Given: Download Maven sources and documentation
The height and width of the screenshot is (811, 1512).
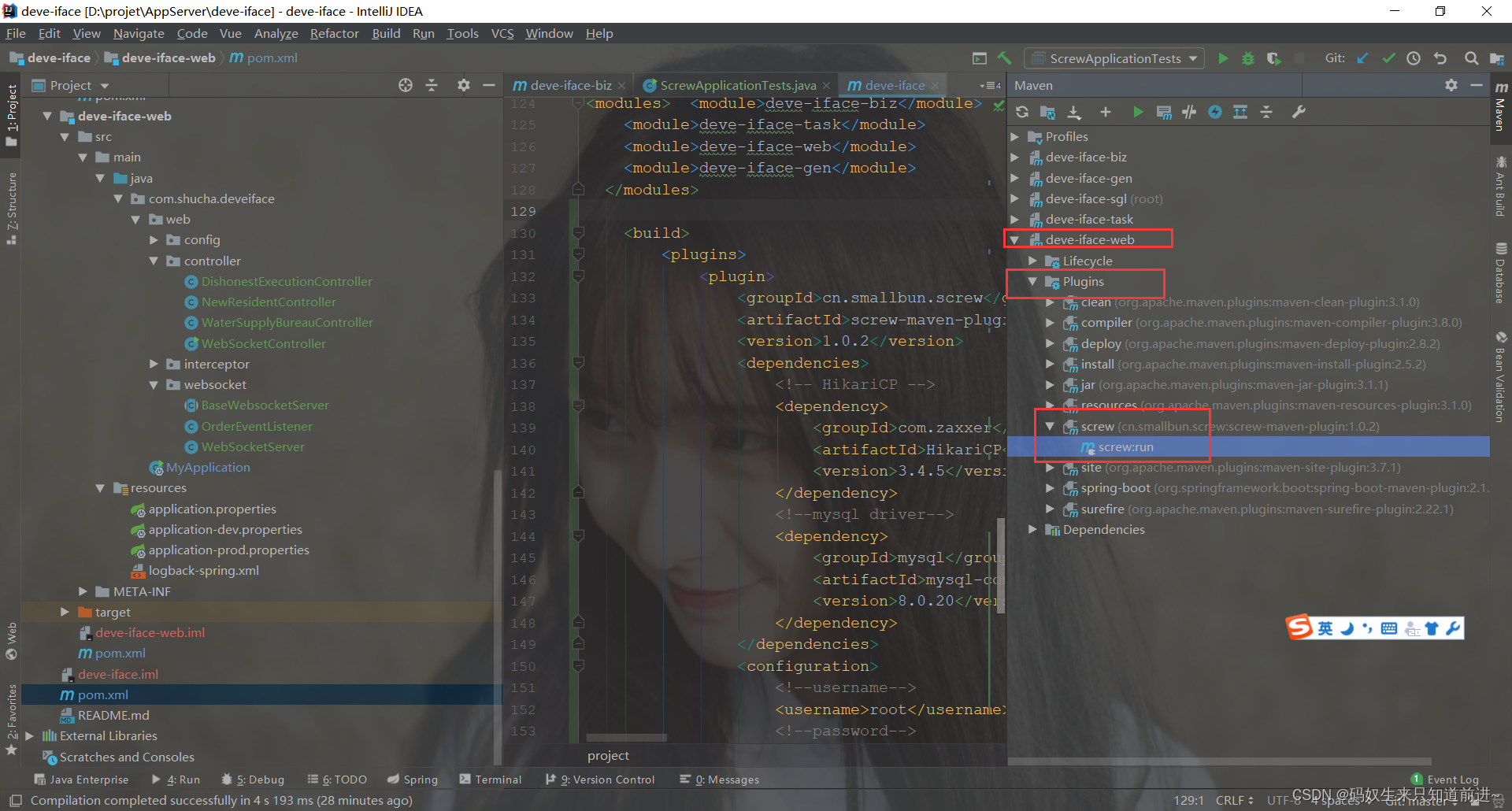Looking at the screenshot, I should tap(1074, 112).
